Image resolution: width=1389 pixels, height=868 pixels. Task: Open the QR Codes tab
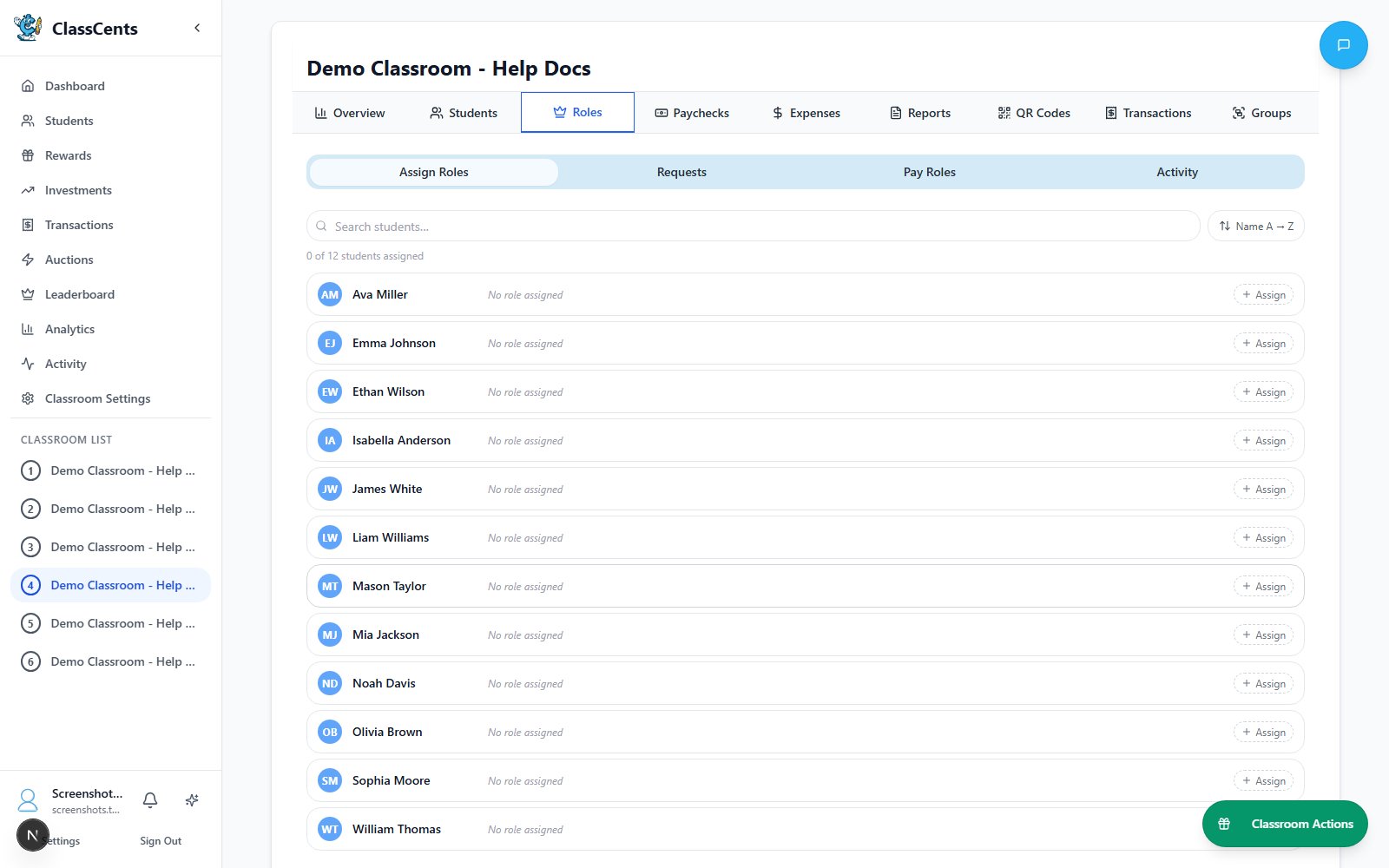tap(1034, 113)
